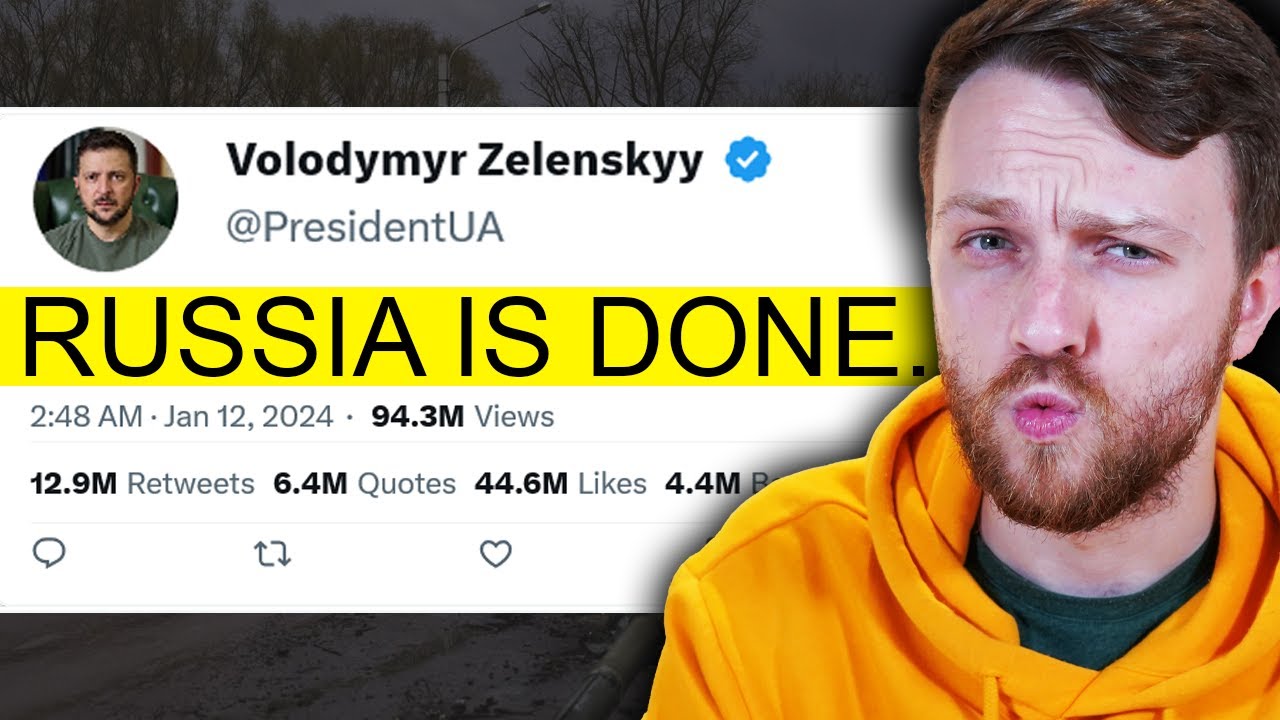Open the Volodymyr Zelenskyy display name
This screenshot has width=1280, height=720.
tap(464, 161)
